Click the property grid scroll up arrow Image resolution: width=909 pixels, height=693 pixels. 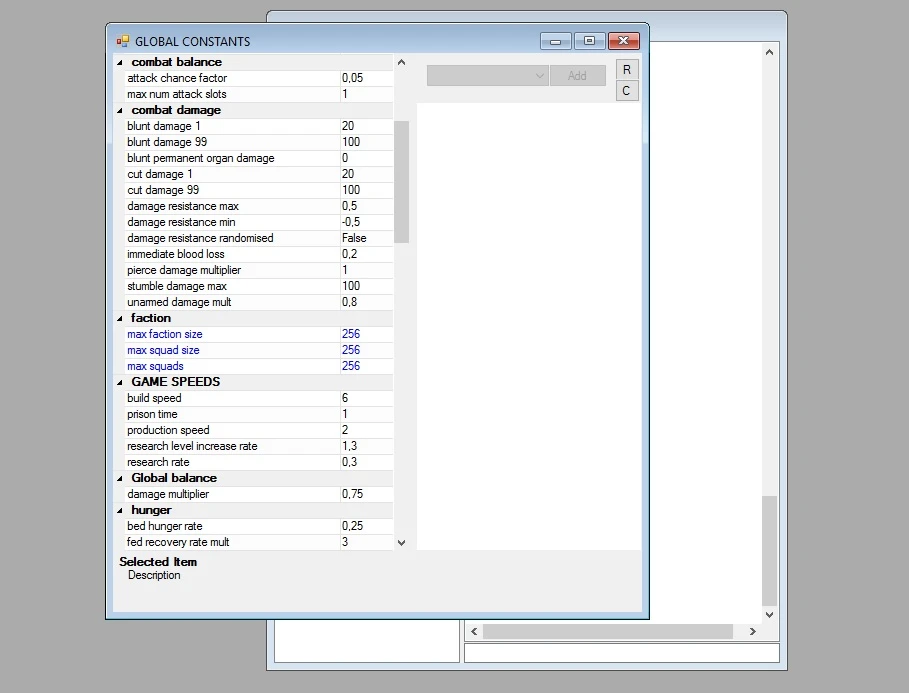[401, 62]
